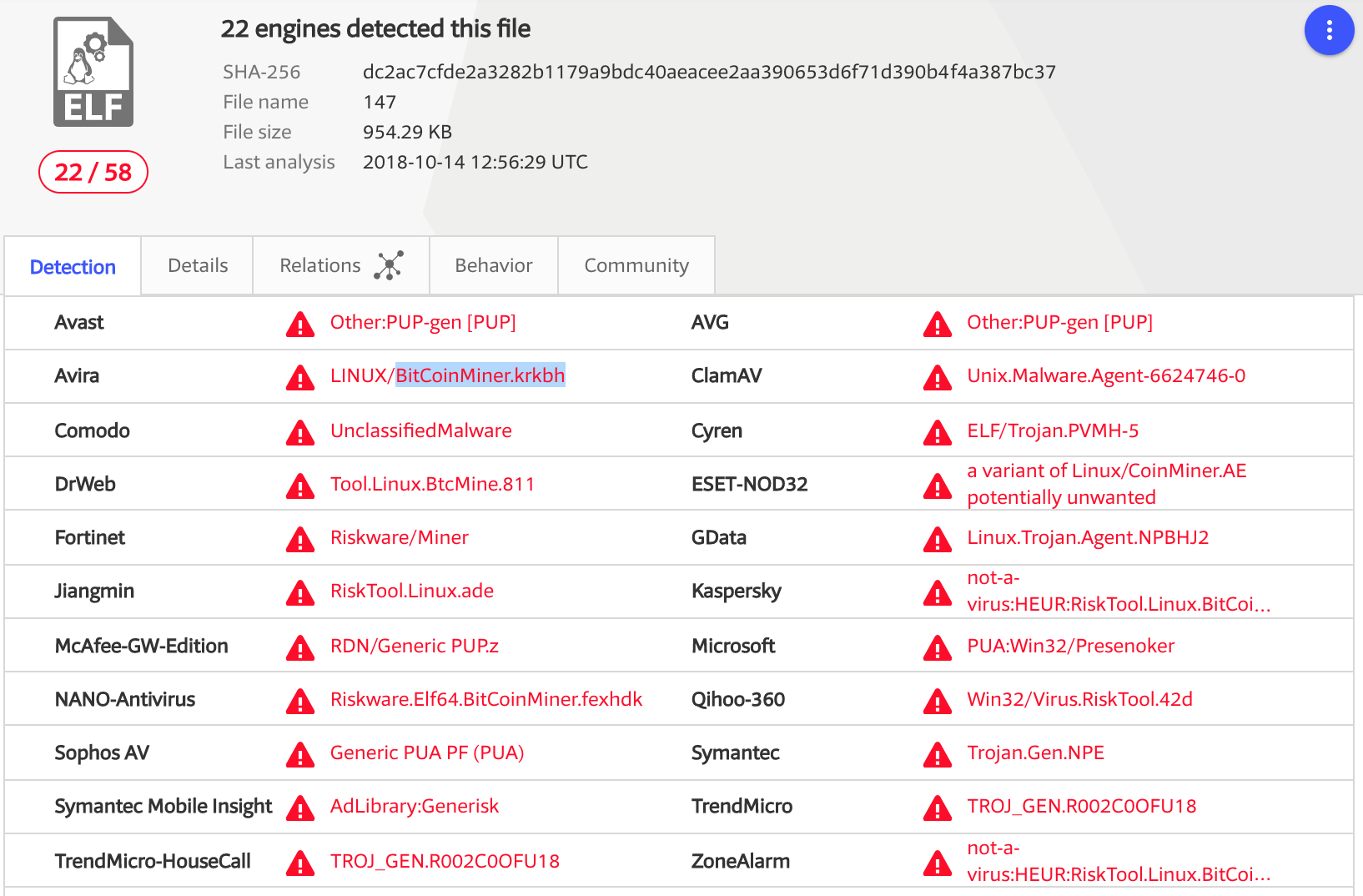Click Symantec result Trojan.Gen.NPE
This screenshot has height=896, width=1363.
1036,753
